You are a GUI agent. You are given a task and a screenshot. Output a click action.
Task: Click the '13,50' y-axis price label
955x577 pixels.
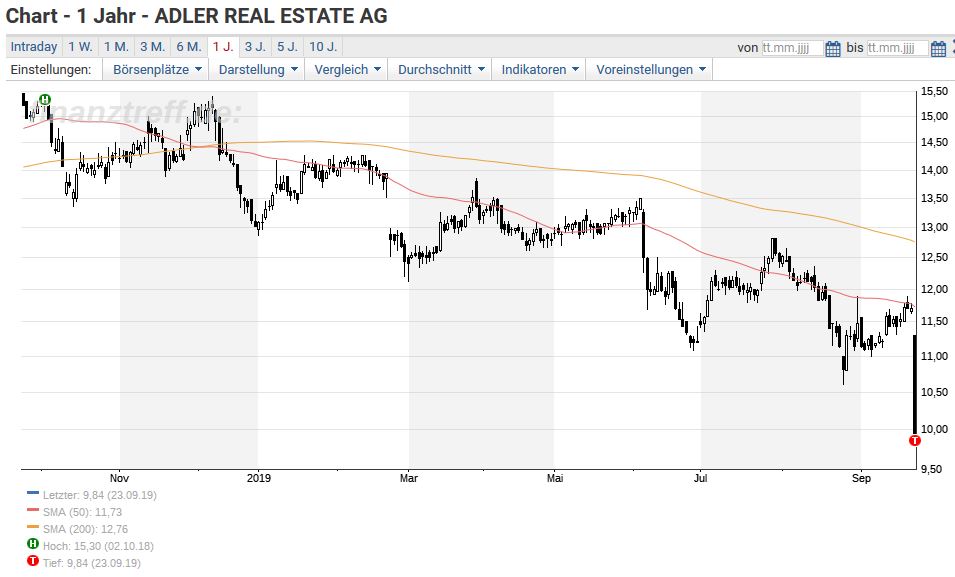(x=934, y=199)
